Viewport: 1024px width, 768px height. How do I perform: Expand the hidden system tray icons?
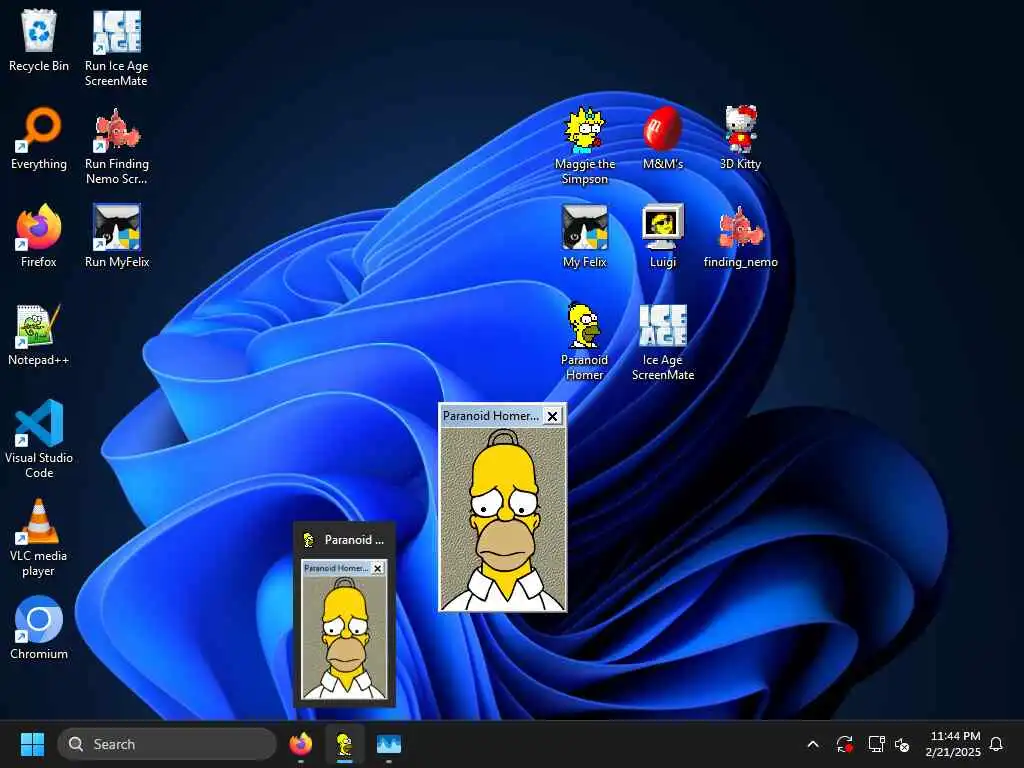click(813, 744)
